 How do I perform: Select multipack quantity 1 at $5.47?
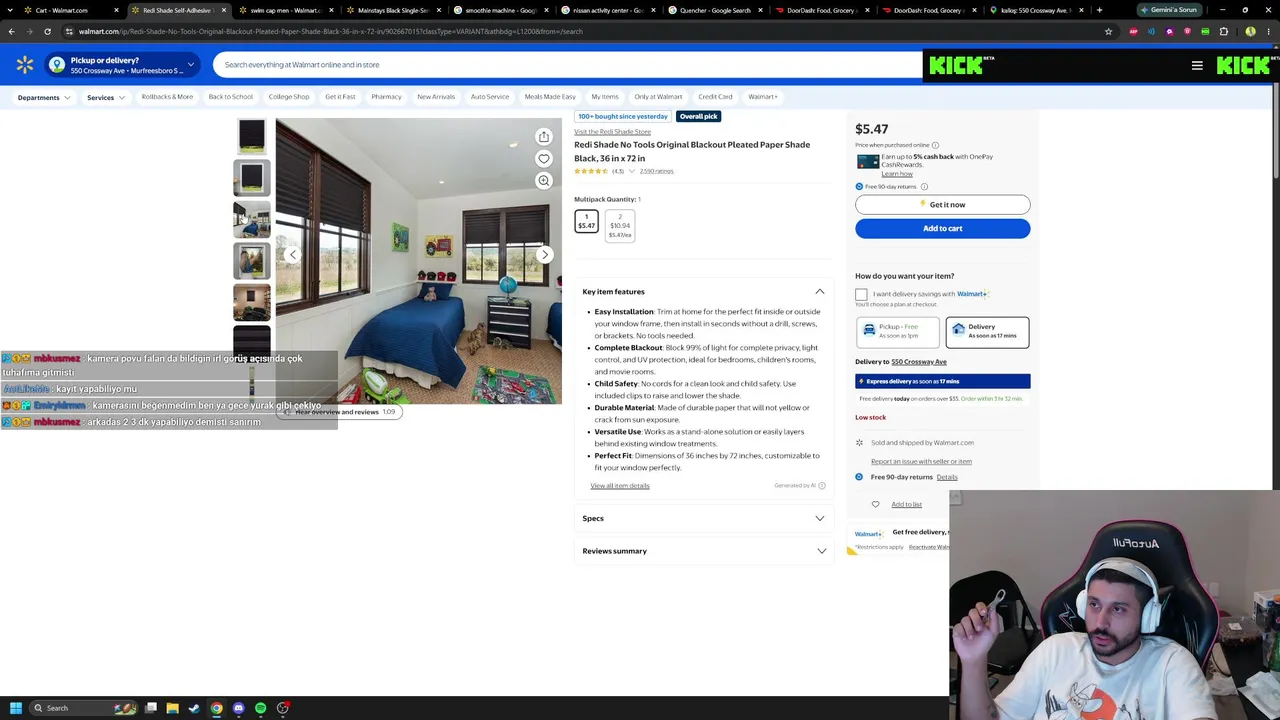587,221
